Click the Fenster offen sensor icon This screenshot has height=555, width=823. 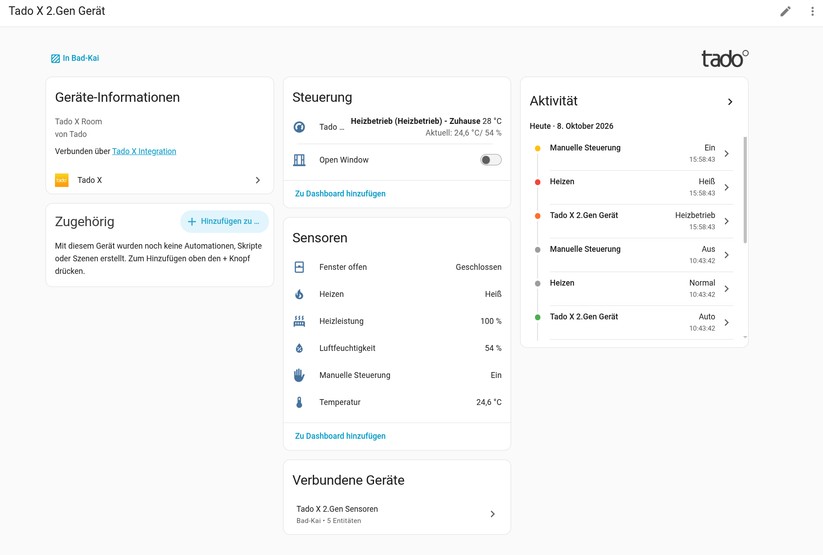tap(299, 267)
